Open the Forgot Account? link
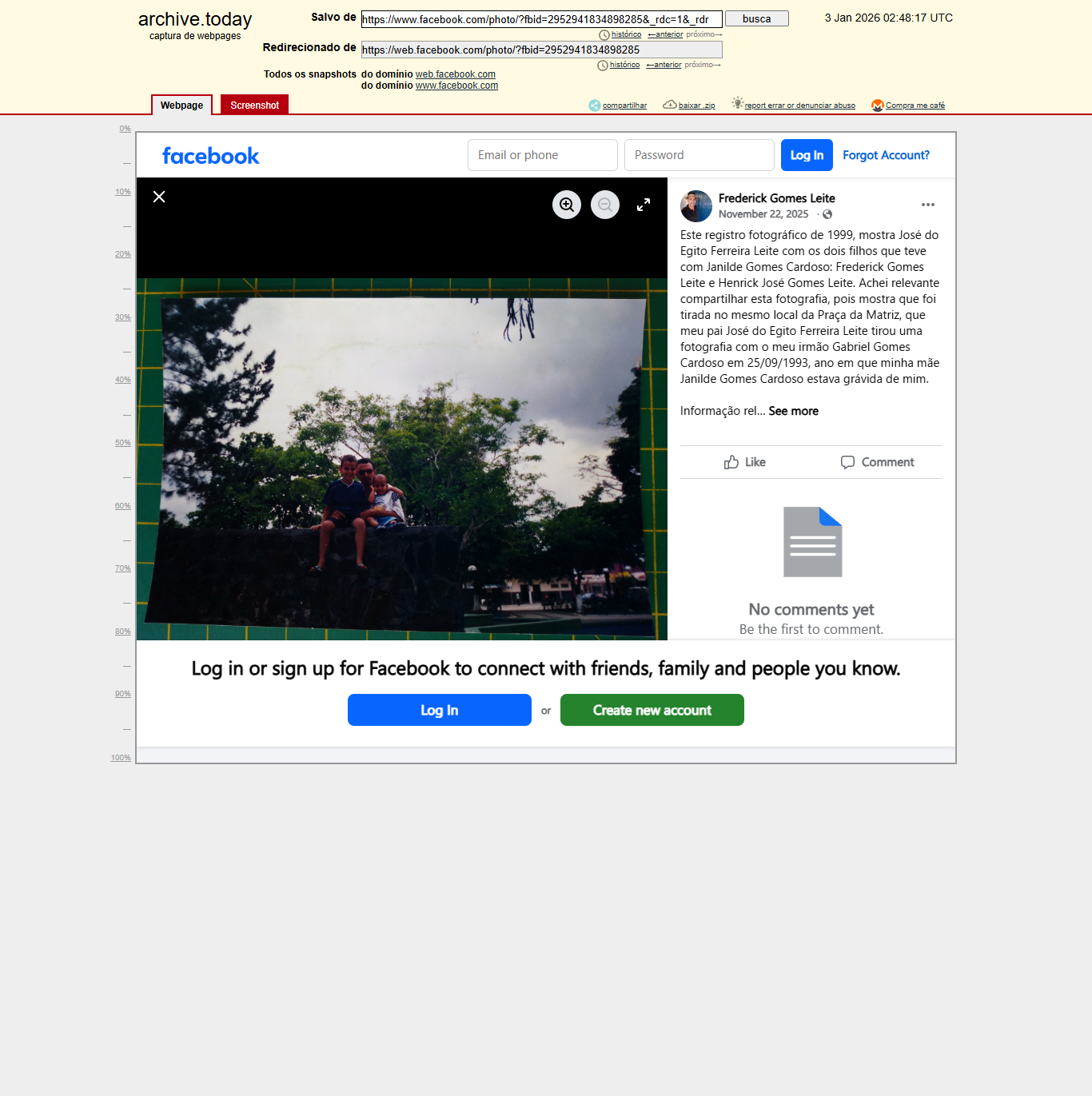This screenshot has width=1092, height=1096. (886, 155)
